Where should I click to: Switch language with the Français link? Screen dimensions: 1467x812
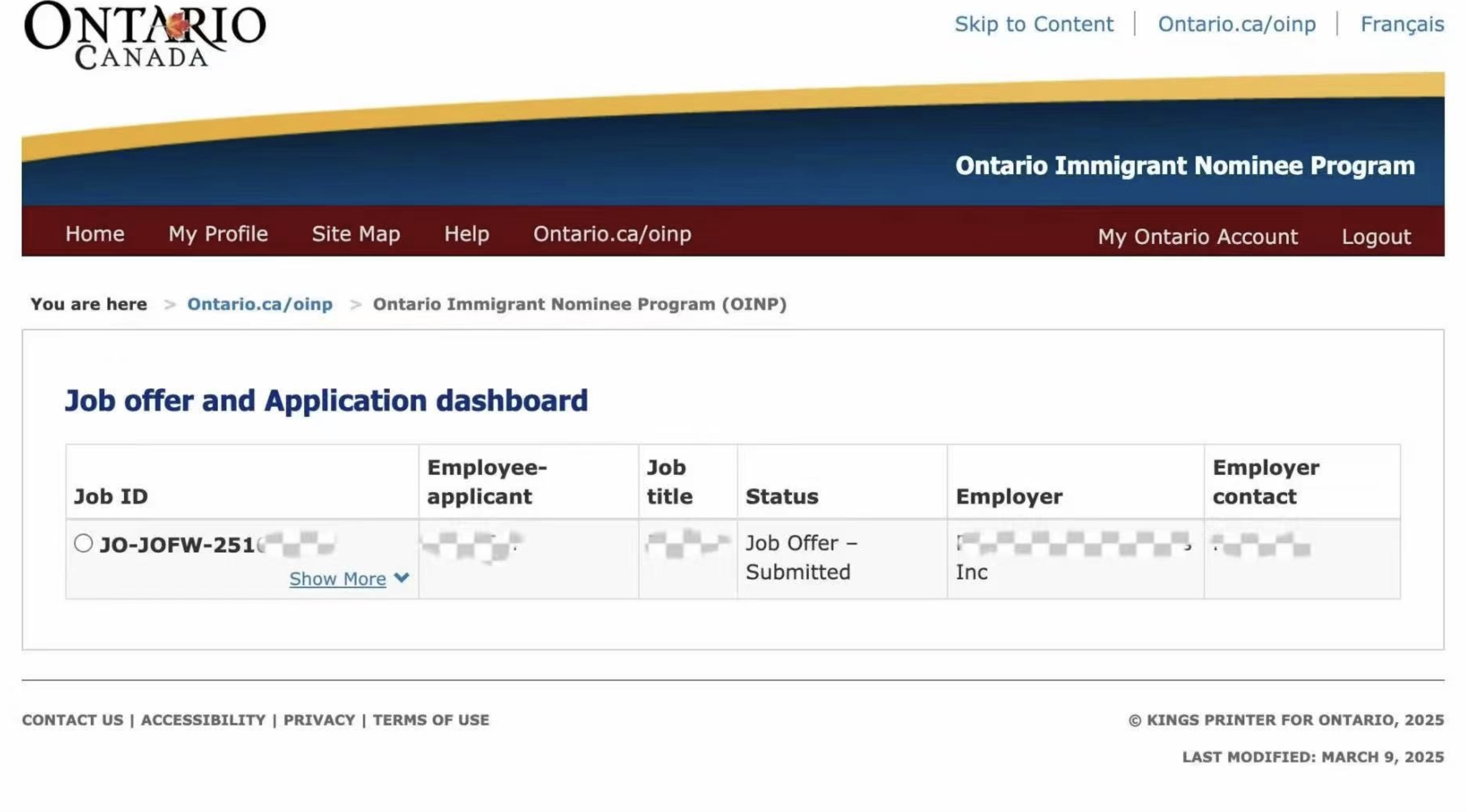[1402, 24]
